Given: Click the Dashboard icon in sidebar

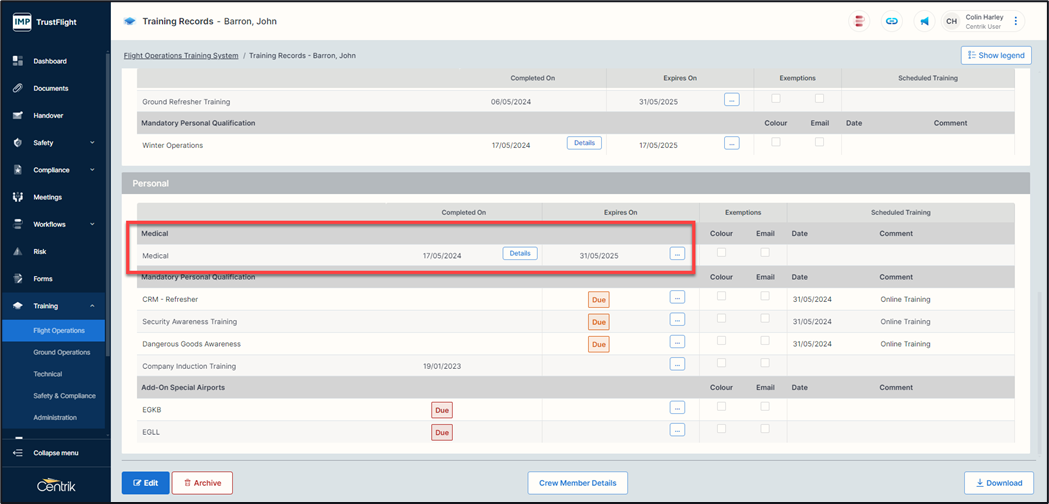Looking at the screenshot, I should coord(18,61).
